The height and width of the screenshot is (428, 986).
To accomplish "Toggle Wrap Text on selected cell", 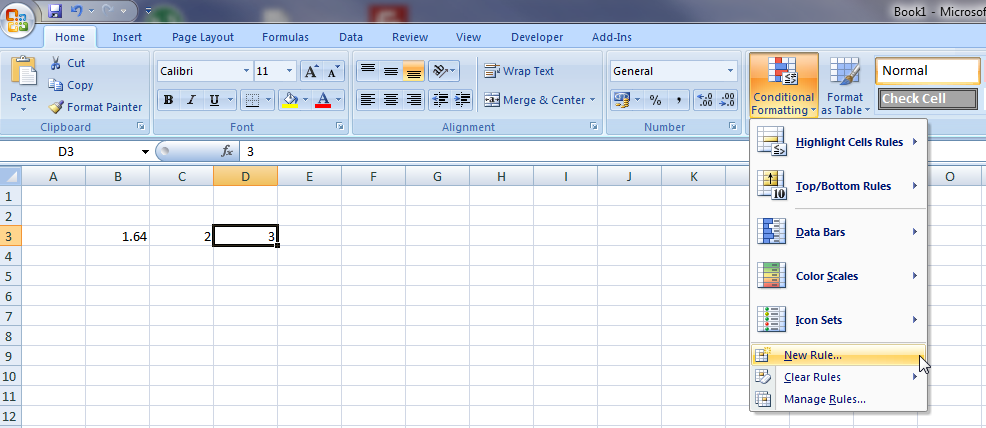I will (x=518, y=71).
